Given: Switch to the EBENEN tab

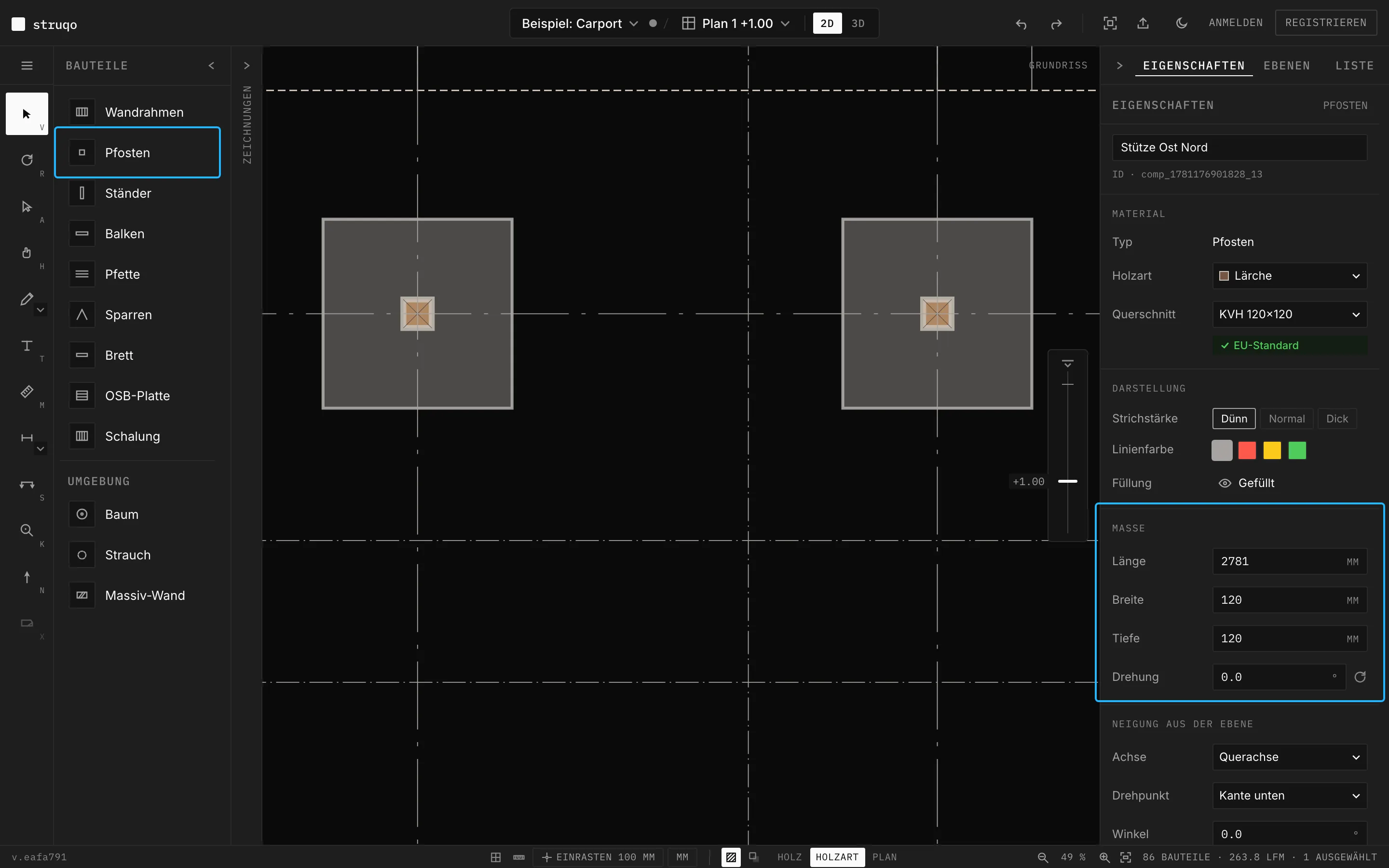Looking at the screenshot, I should coord(1286,66).
